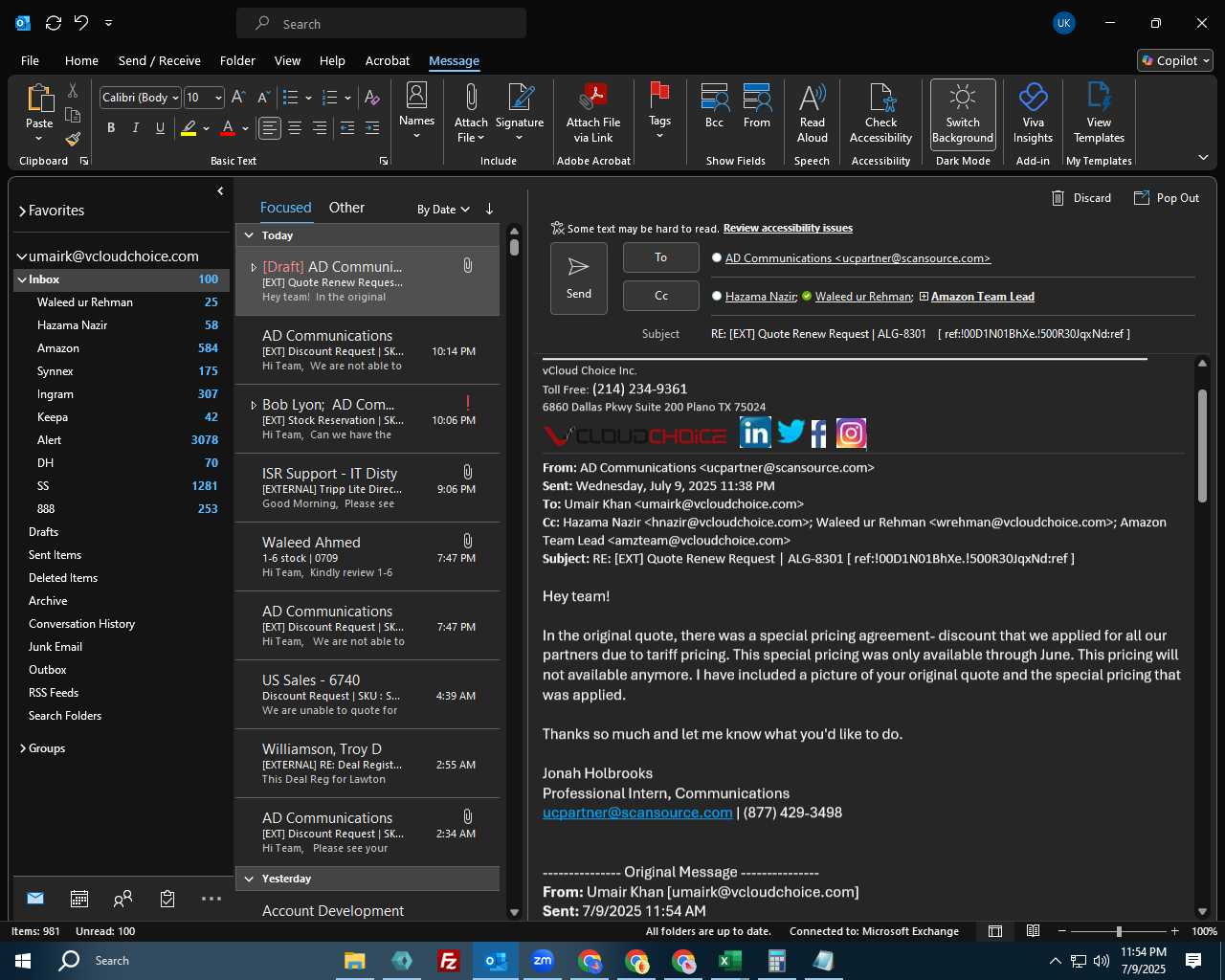Viewport: 1225px width, 980px height.
Task: Toggle reverse sort order arrow
Action: (x=489, y=209)
